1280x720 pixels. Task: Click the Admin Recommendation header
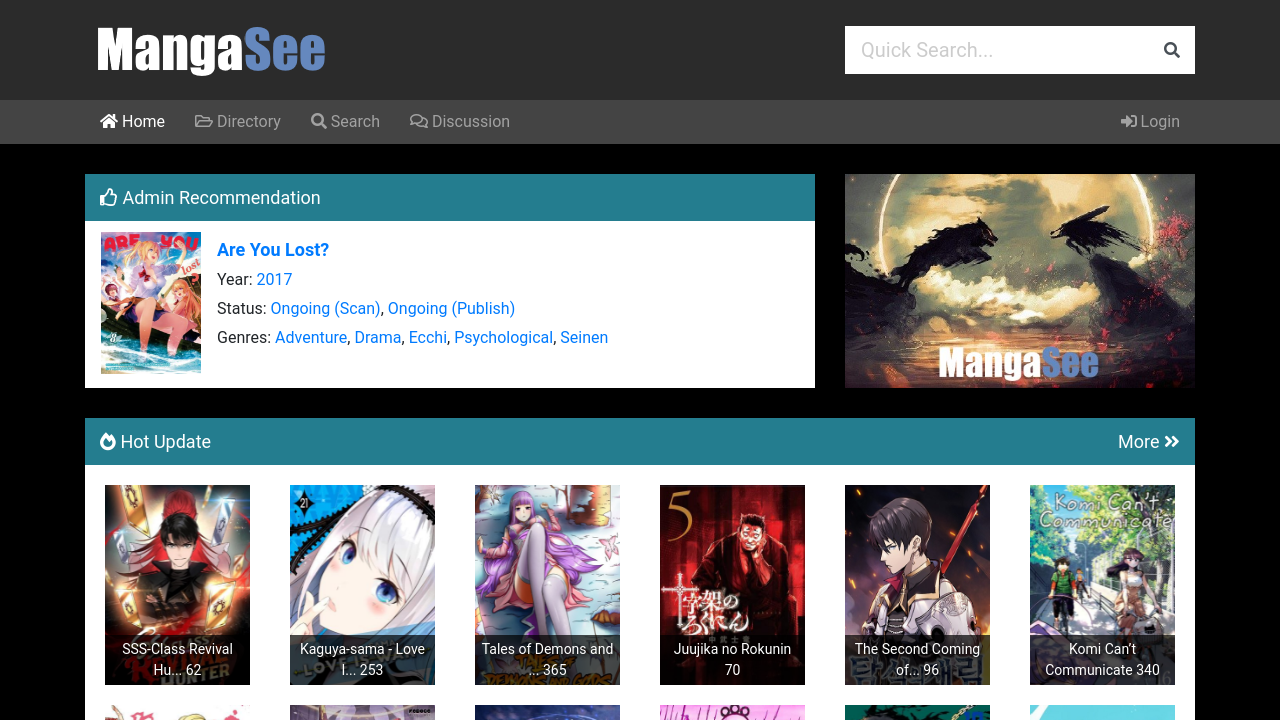[x=450, y=198]
